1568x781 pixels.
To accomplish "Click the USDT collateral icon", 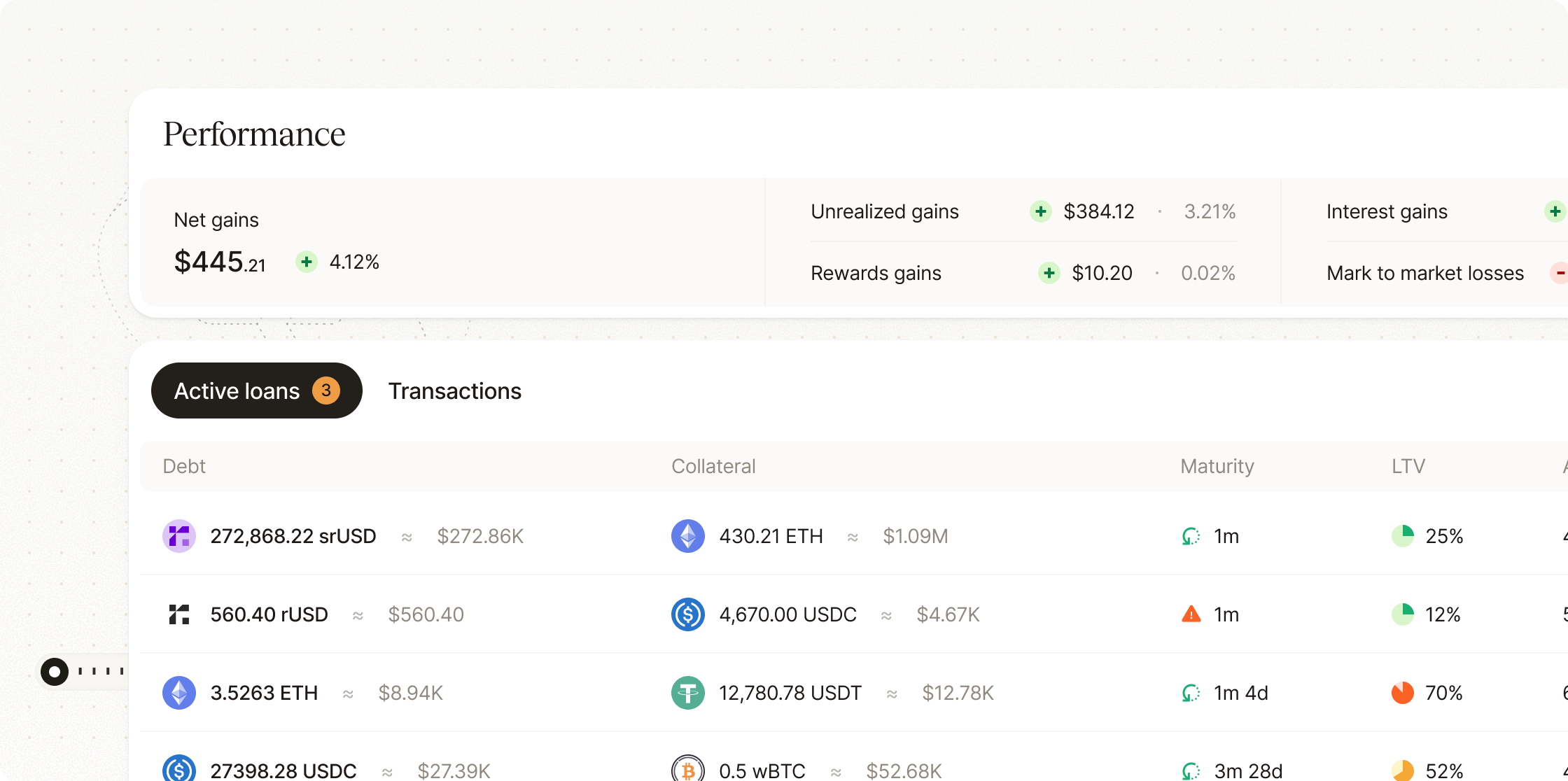I will (x=688, y=693).
